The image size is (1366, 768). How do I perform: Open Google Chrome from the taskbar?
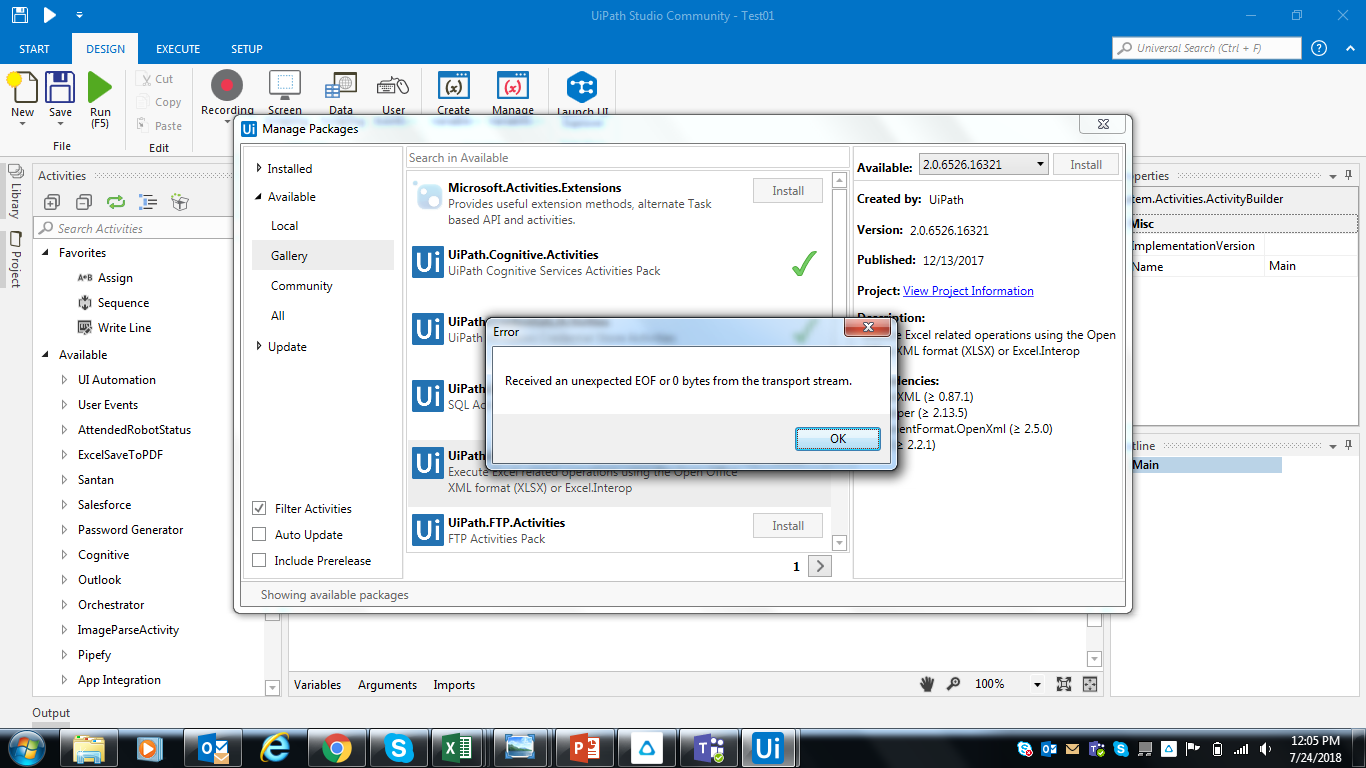(x=336, y=747)
